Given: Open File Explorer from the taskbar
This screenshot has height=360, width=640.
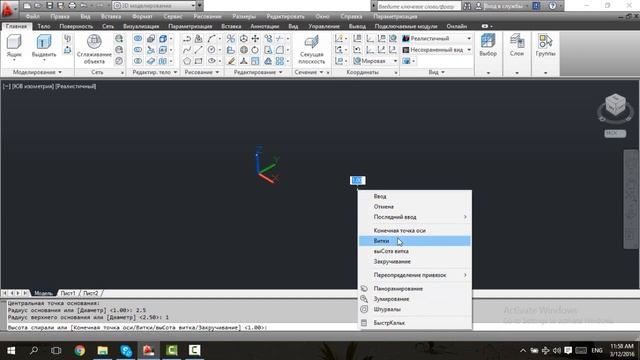Looking at the screenshot, I should [x=102, y=350].
